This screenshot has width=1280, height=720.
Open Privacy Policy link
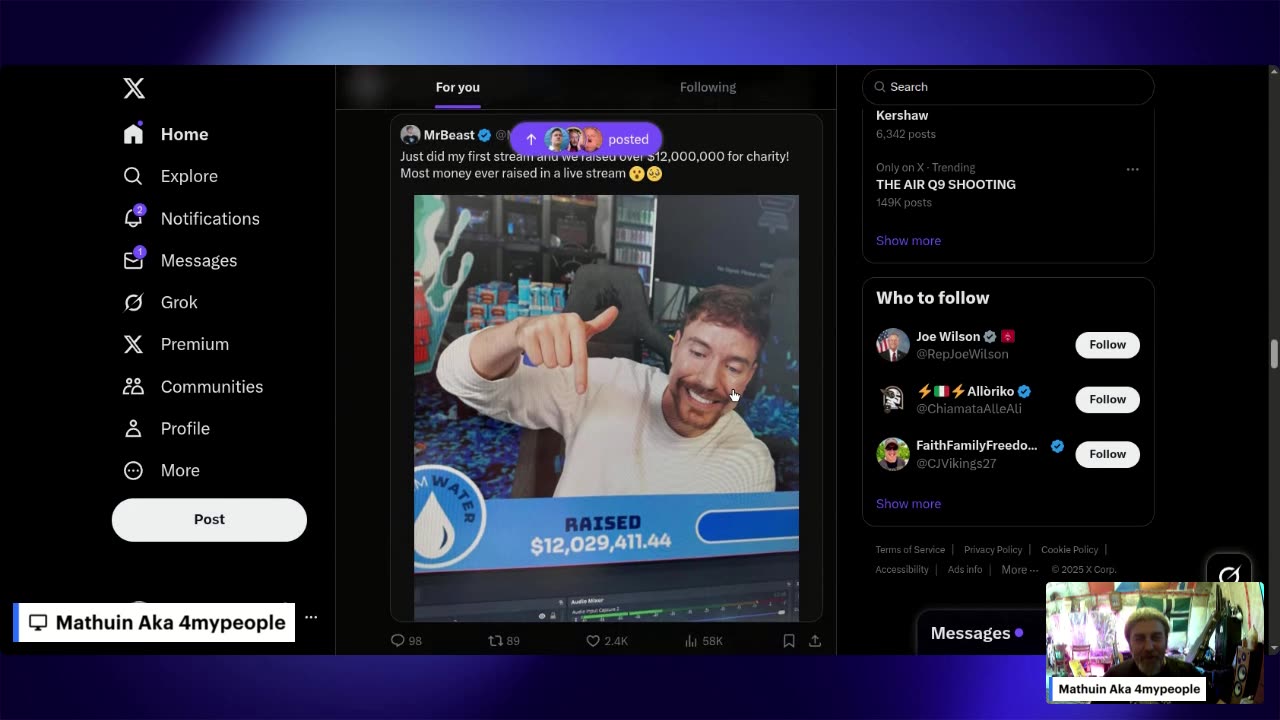tap(993, 549)
